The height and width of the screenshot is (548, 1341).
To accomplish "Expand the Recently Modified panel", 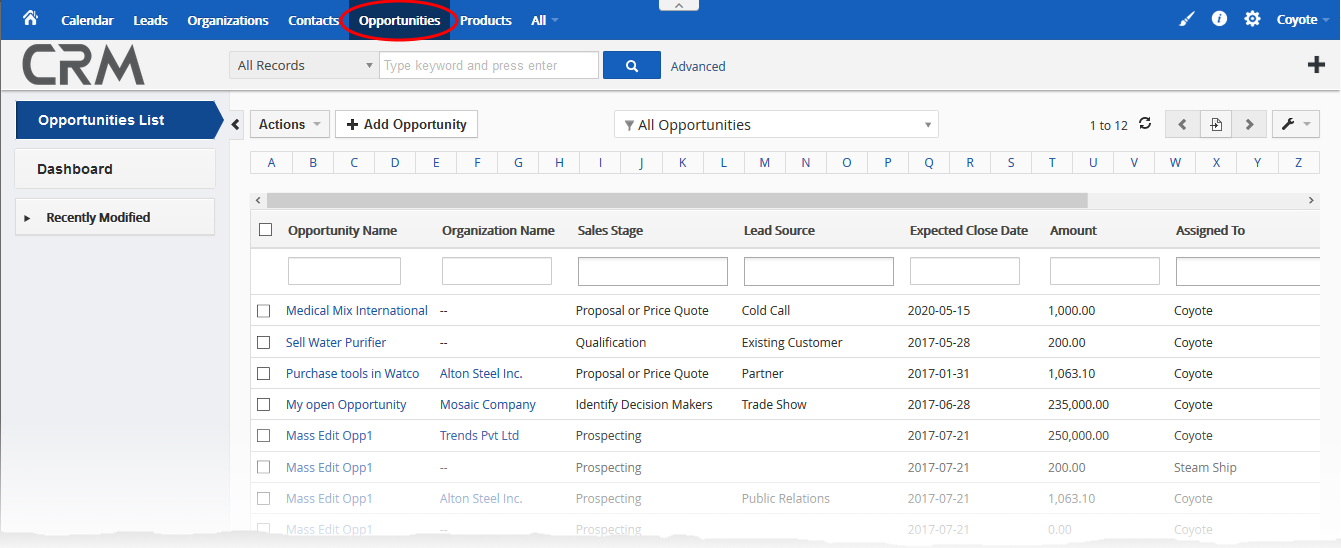I will click(x=115, y=217).
